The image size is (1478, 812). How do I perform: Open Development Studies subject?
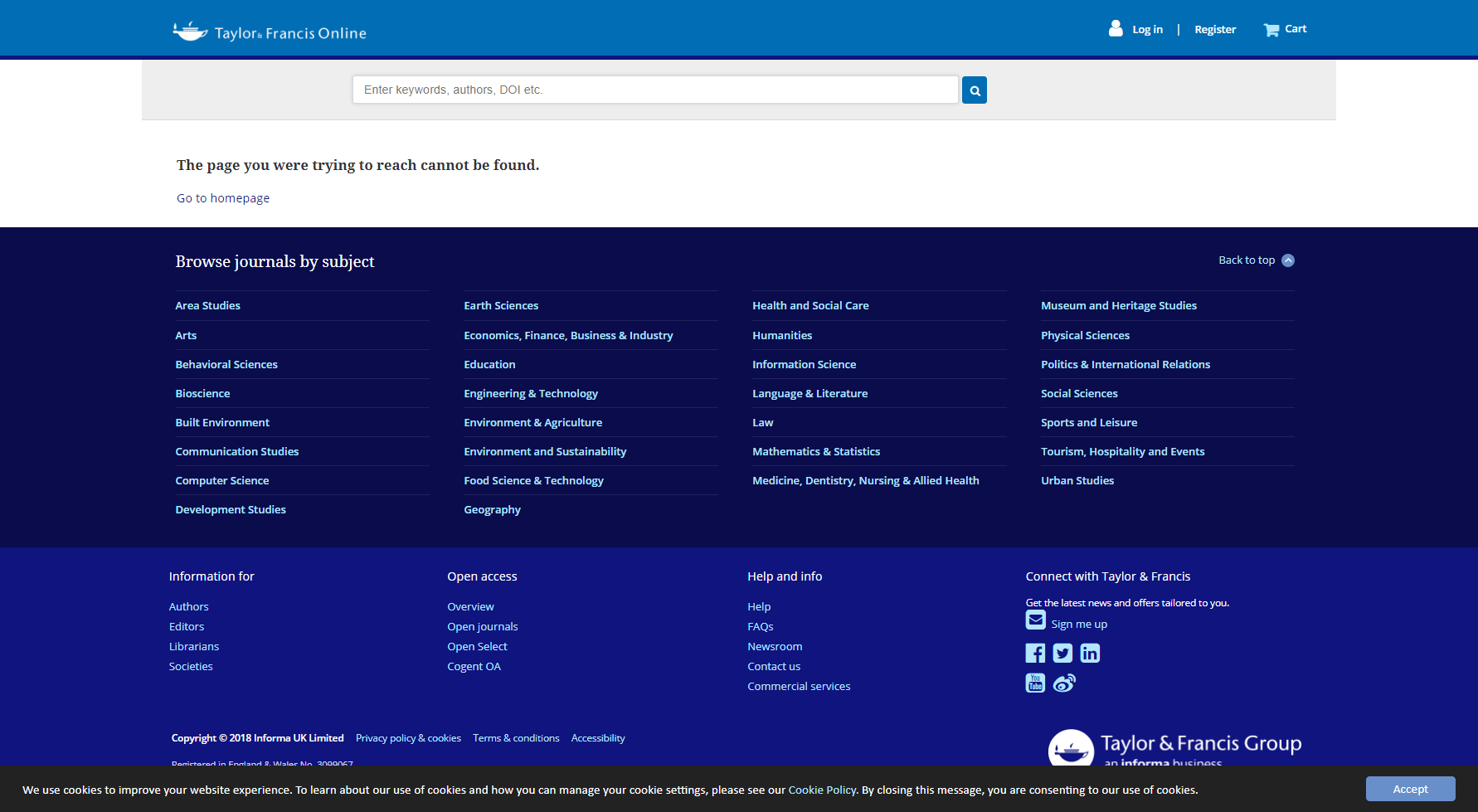coord(231,510)
